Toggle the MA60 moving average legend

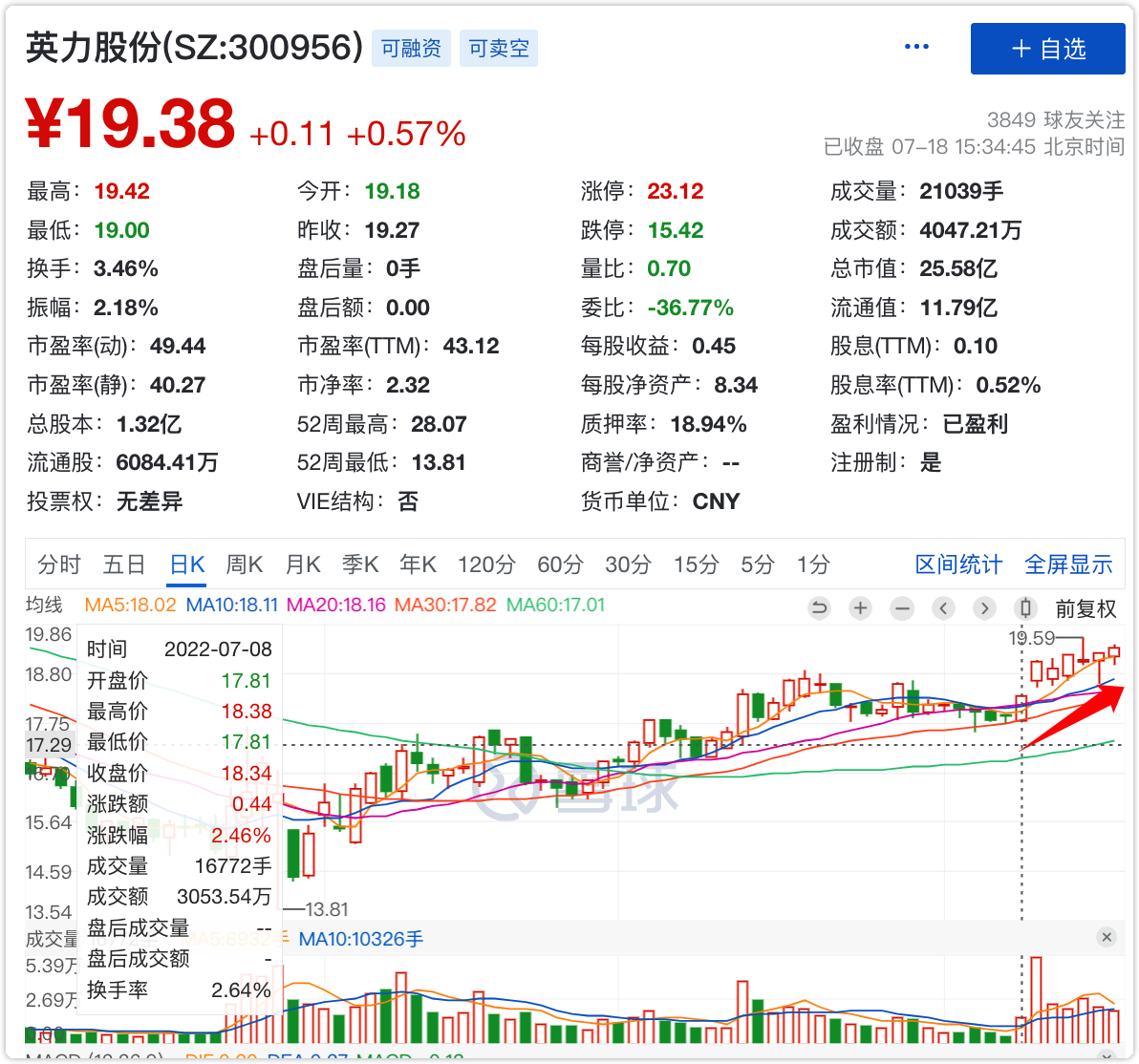tap(555, 605)
